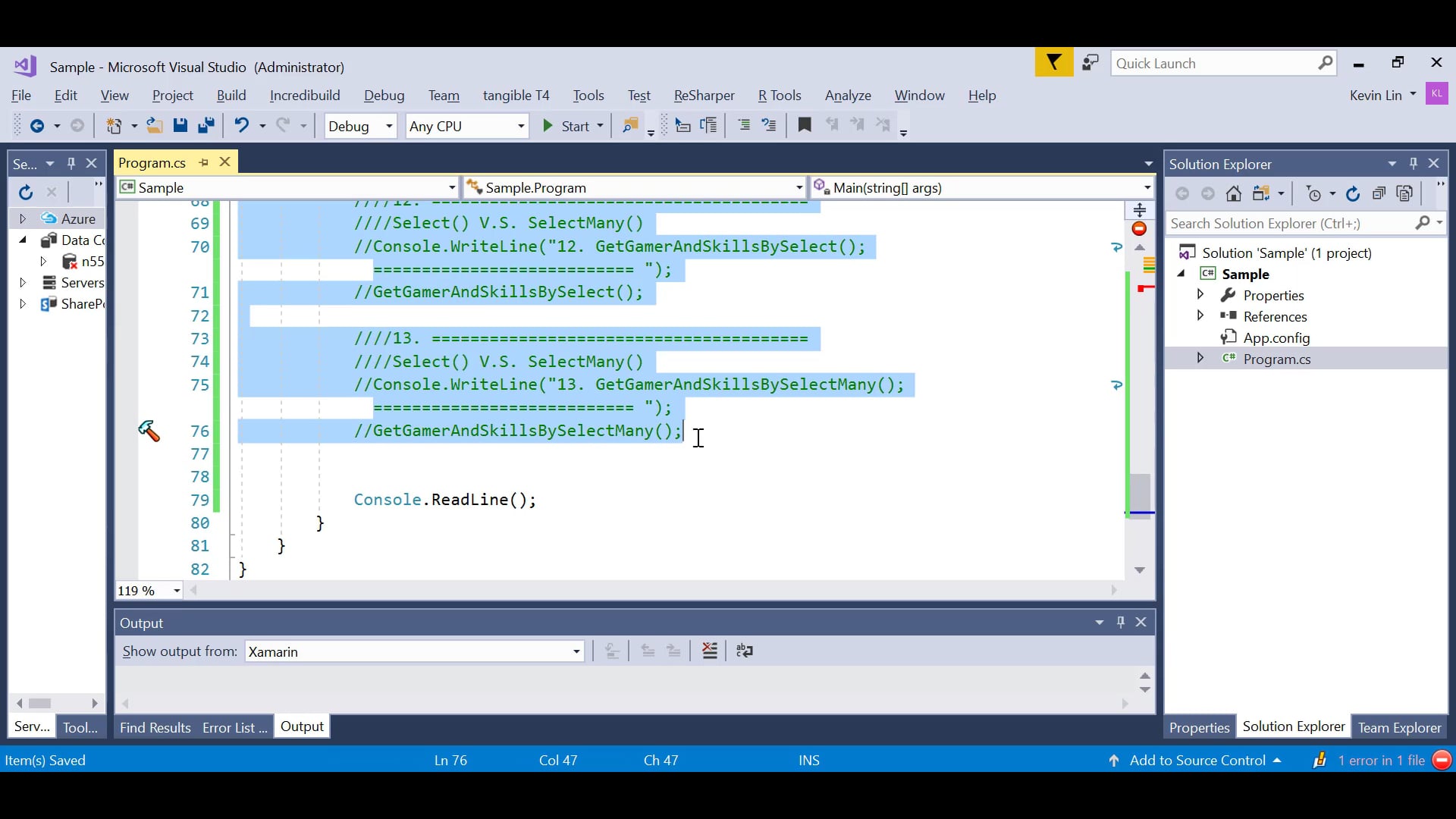This screenshot has width=1456, height=819.
Task: Click the notifications filter flag icon
Action: click(1054, 63)
